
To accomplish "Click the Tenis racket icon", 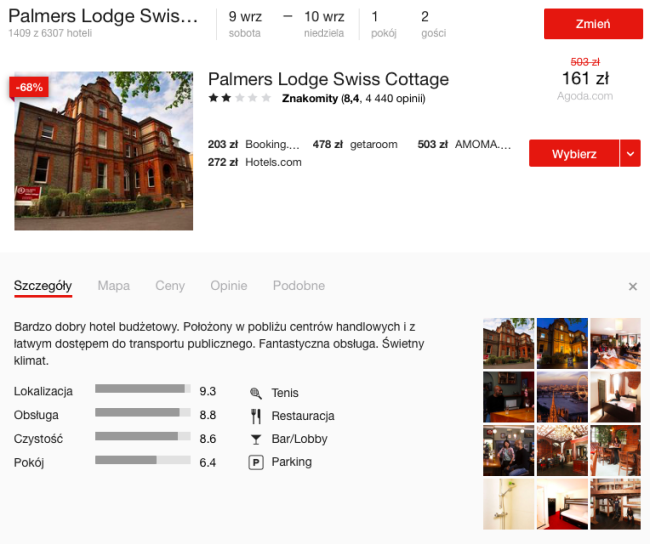I will coord(256,393).
